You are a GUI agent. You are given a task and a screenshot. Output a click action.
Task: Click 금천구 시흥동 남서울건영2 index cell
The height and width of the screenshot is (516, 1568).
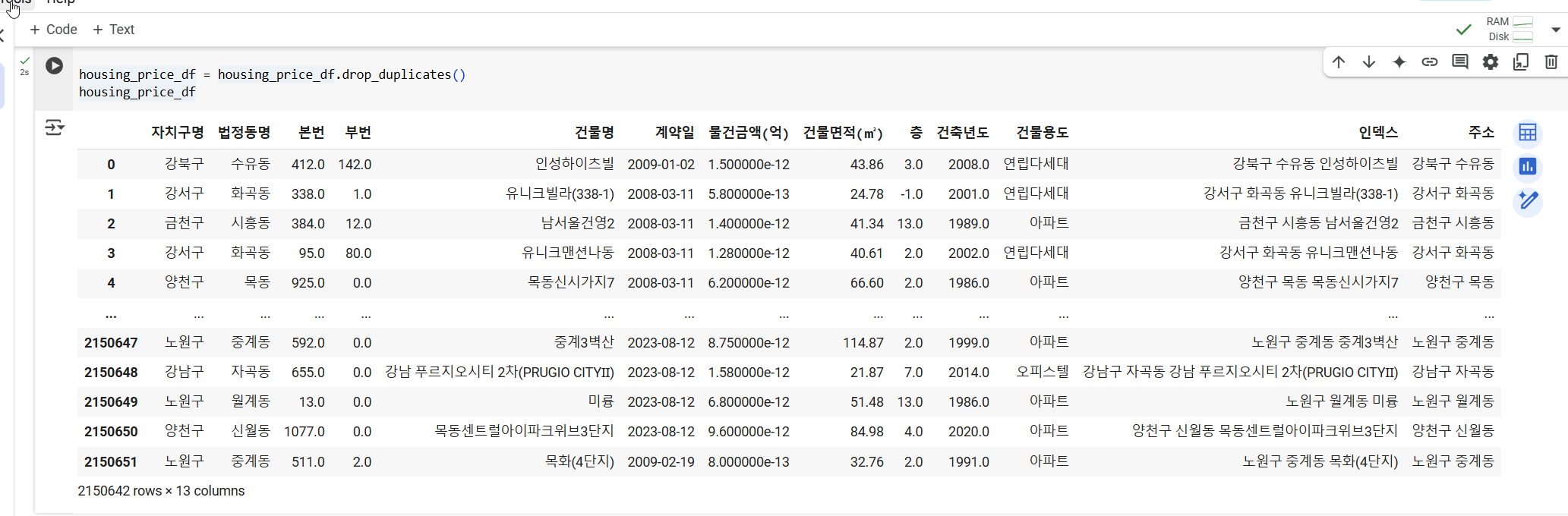click(1318, 223)
